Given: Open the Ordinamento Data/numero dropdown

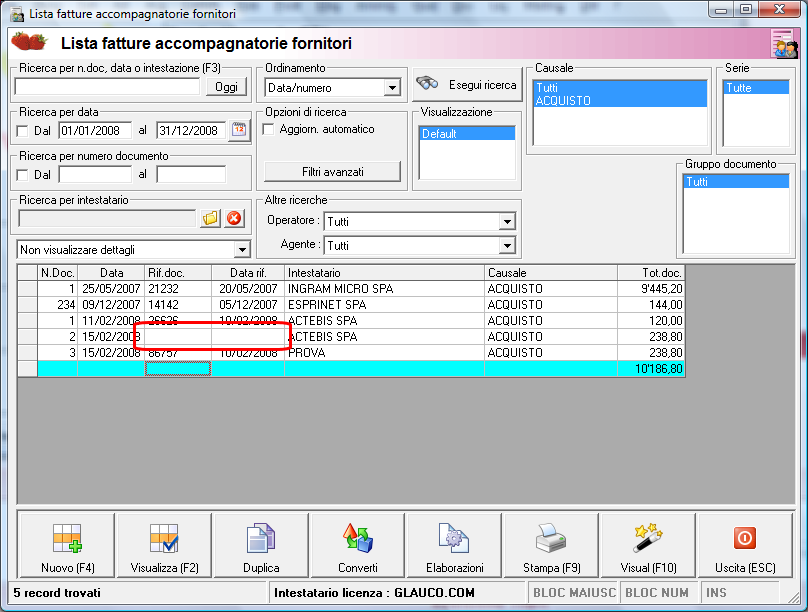Looking at the screenshot, I should click(392, 88).
